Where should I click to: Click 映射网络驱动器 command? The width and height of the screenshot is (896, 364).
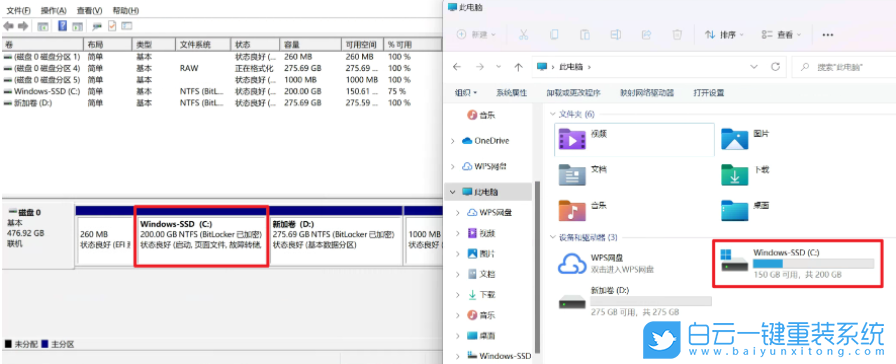coord(647,93)
